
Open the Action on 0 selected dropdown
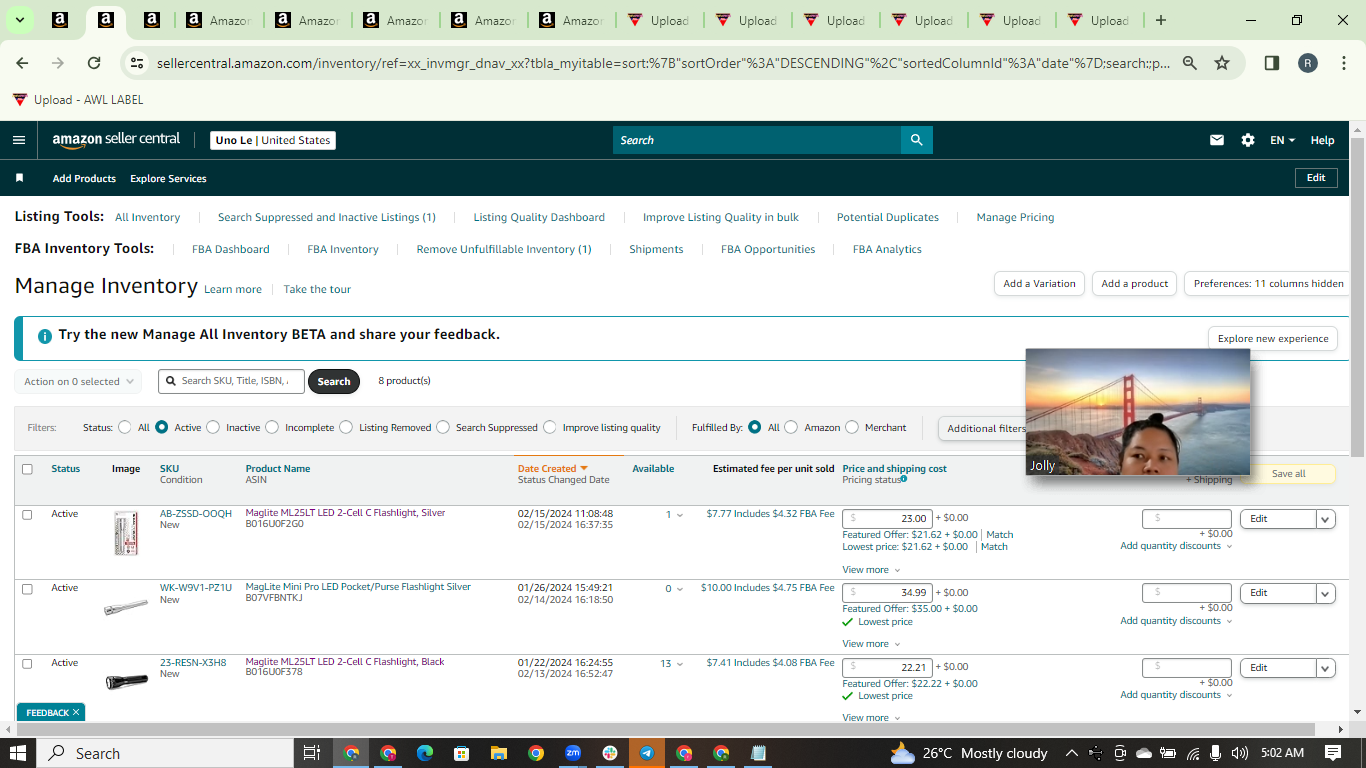coord(78,381)
